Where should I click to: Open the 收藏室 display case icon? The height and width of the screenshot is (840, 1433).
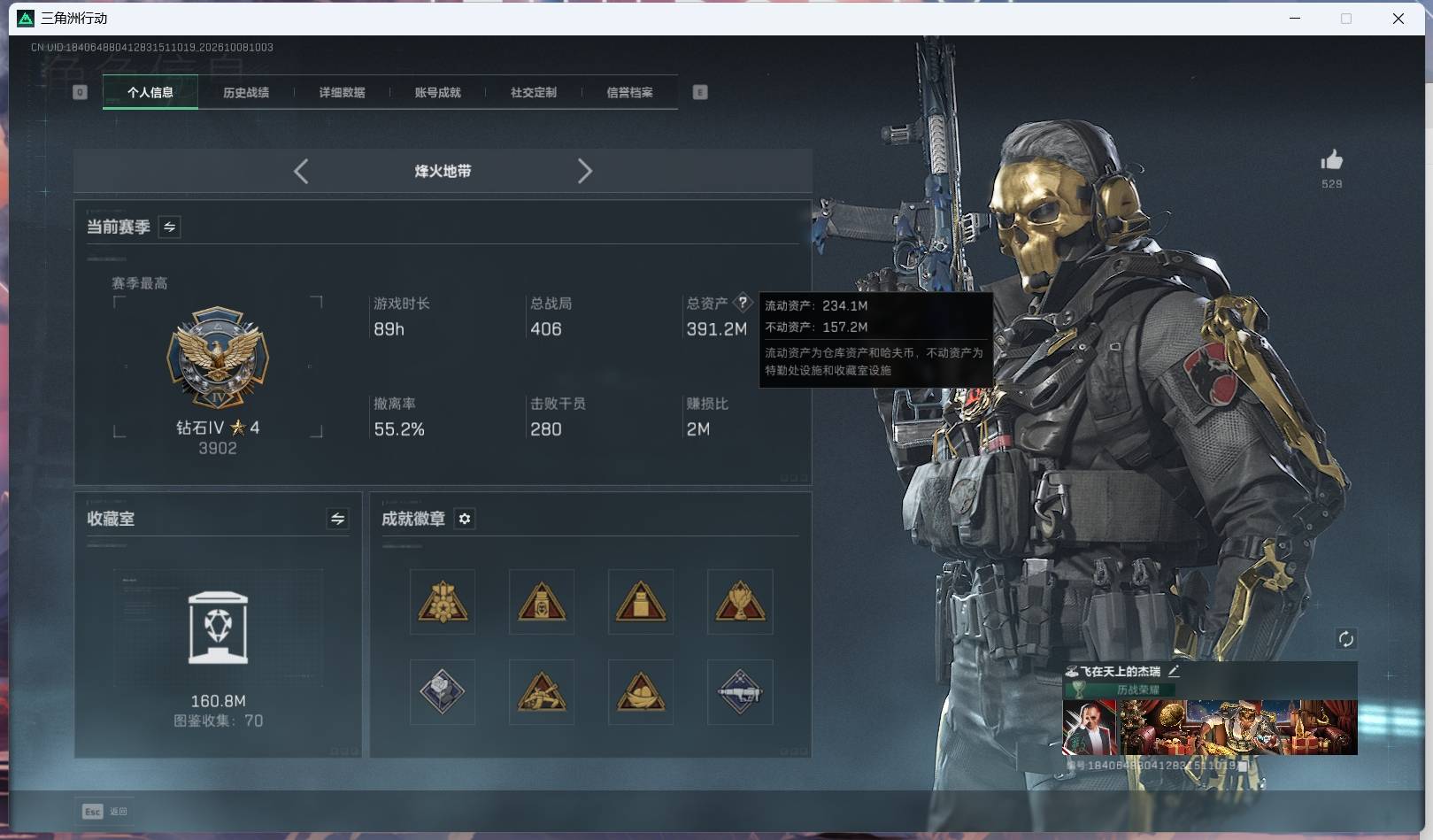click(x=218, y=628)
